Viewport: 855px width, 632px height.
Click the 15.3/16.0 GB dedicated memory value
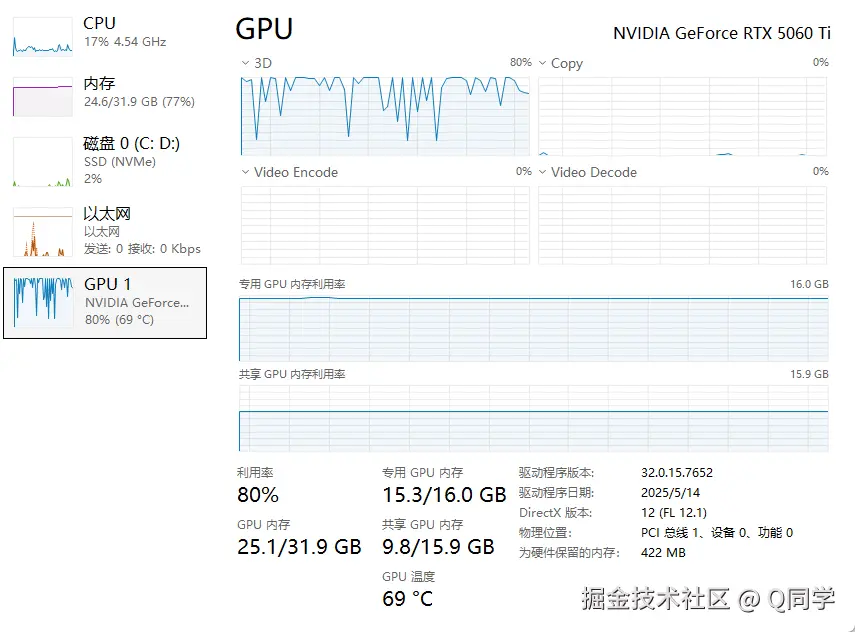pos(444,495)
